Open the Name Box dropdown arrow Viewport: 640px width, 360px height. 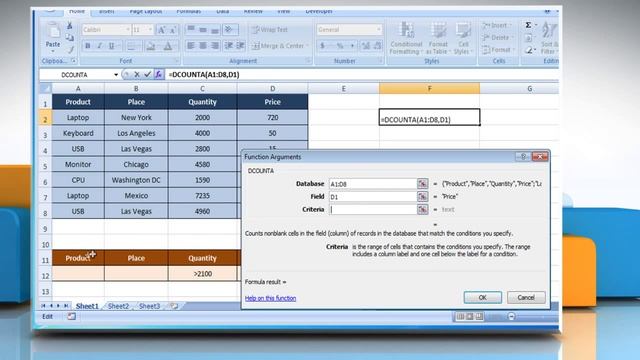(116, 75)
